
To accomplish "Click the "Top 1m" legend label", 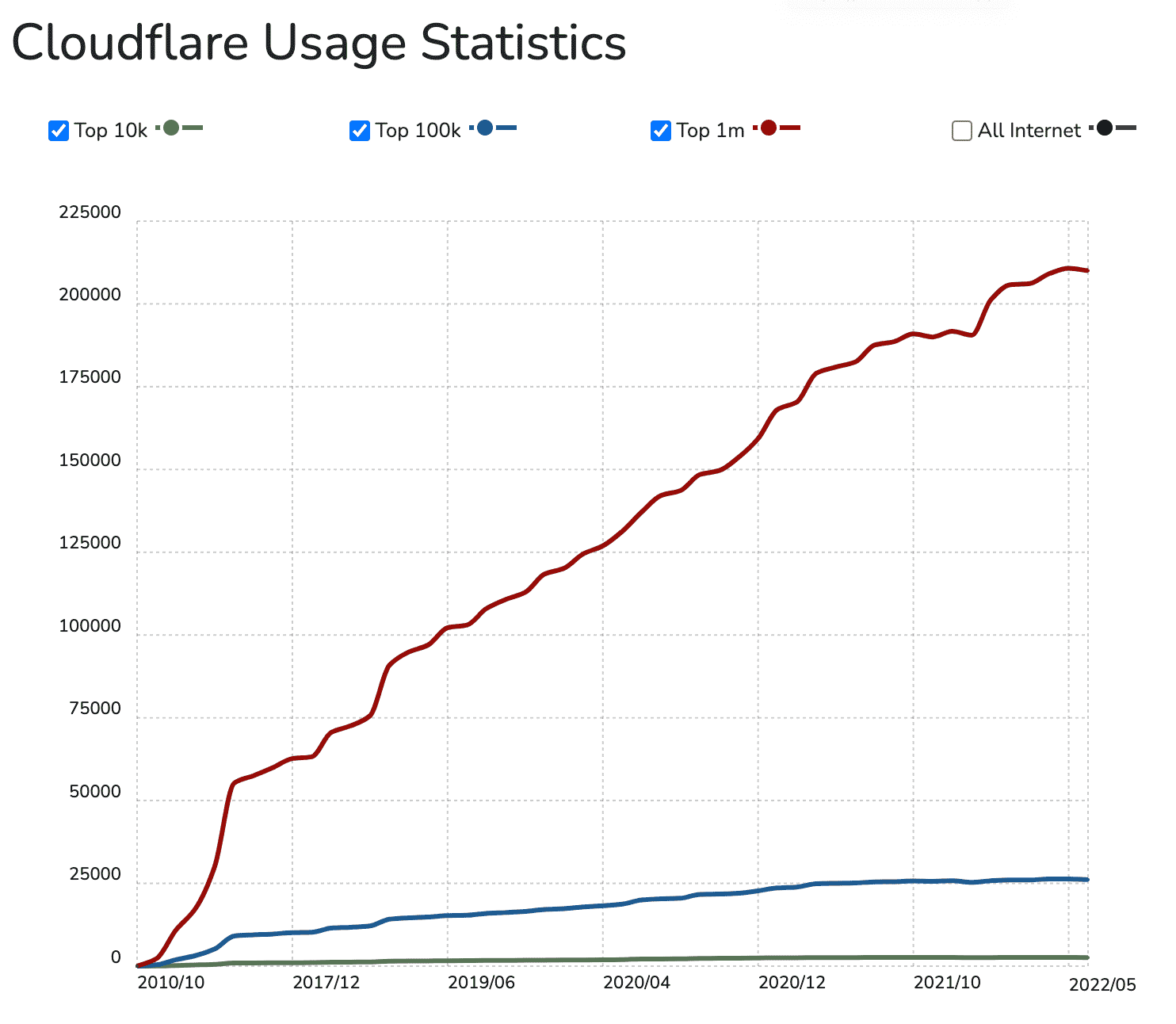I will pos(710,131).
